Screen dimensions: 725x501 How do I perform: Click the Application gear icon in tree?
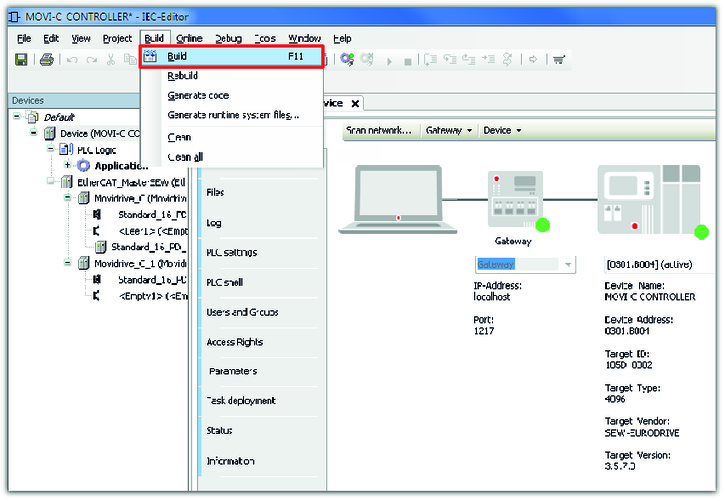tap(83, 166)
